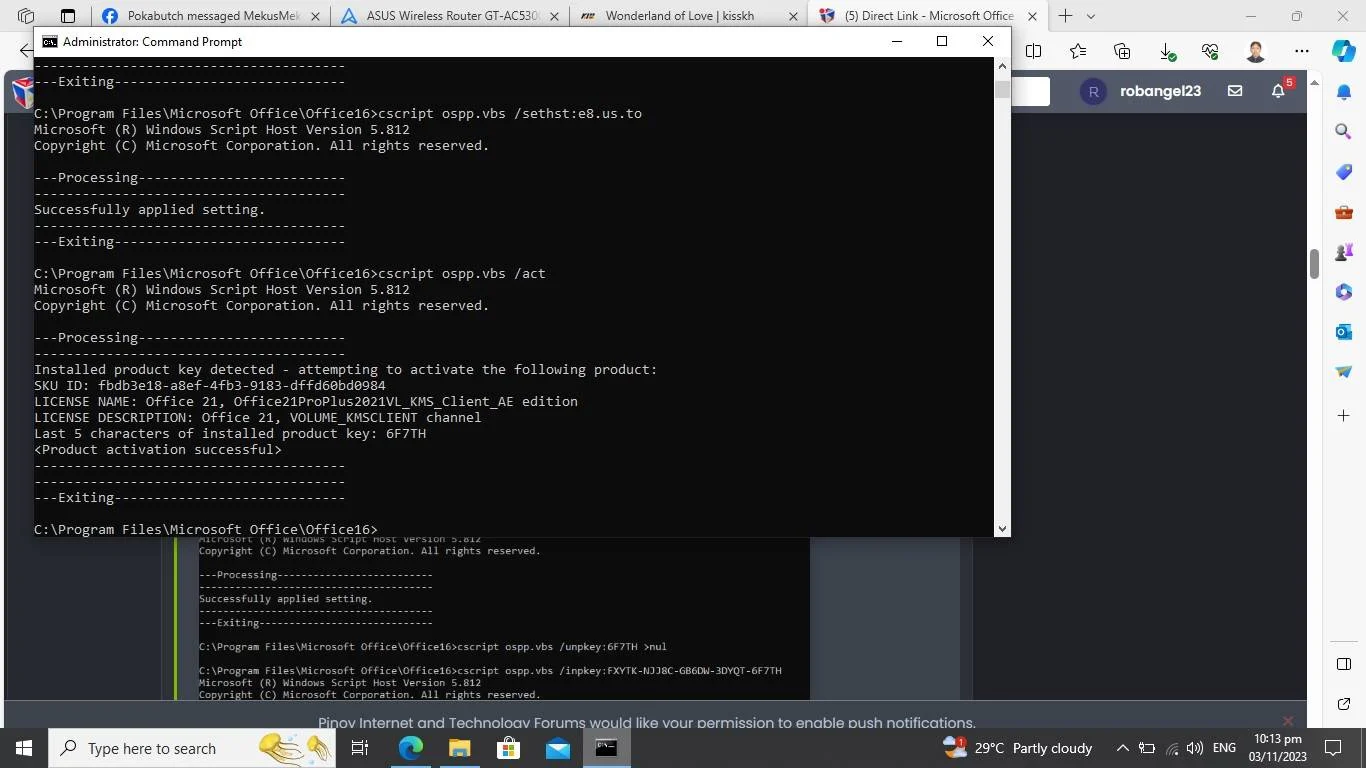Screen dimensions: 1366x768
Task: Open the sidebar Search magnifier icon
Action: [1344, 131]
